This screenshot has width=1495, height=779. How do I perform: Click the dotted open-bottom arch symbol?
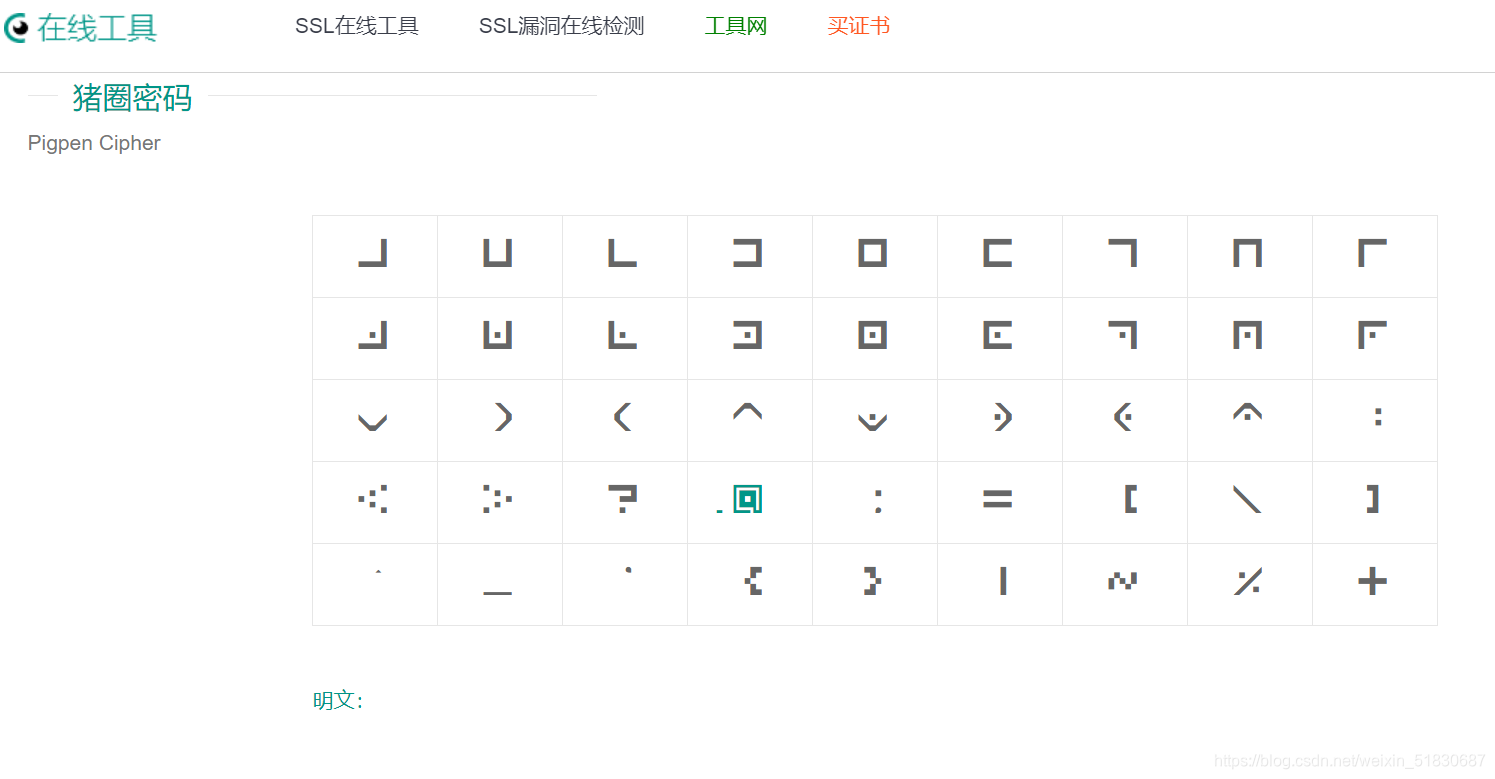(x=1248, y=336)
